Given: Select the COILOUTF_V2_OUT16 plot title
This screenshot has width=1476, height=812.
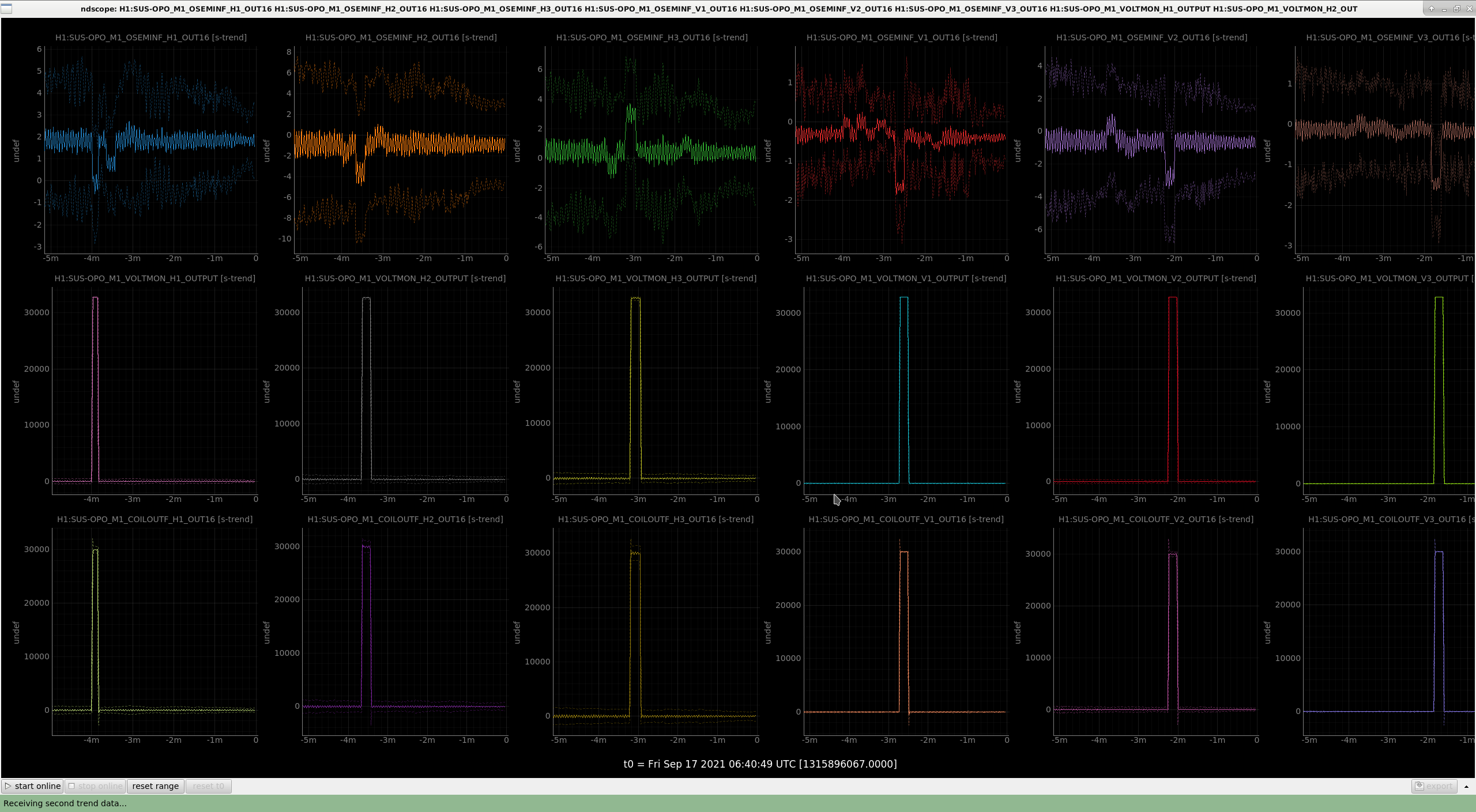Looking at the screenshot, I should click(x=1156, y=519).
